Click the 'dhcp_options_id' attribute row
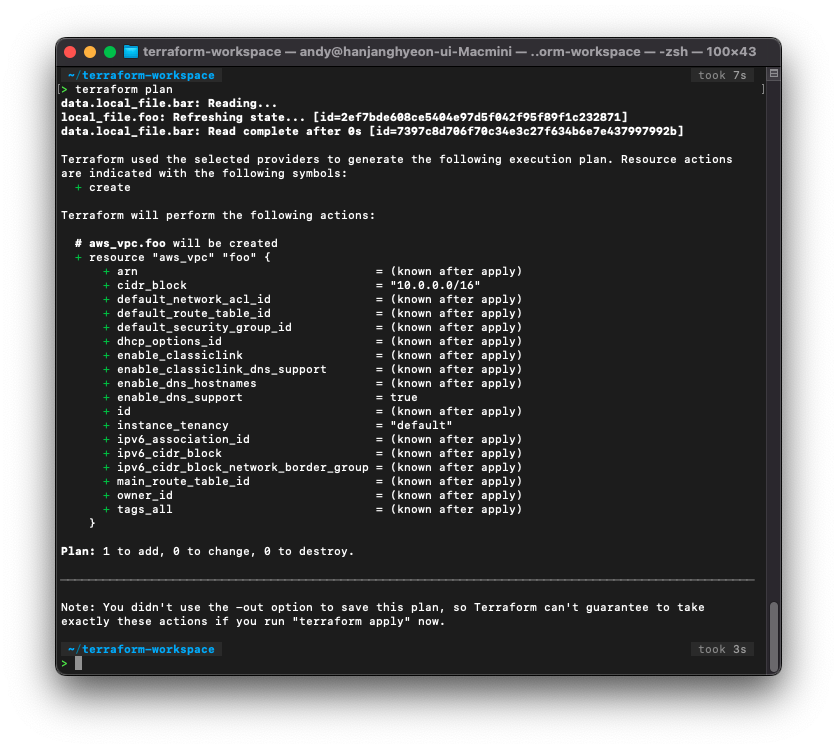 [x=312, y=341]
